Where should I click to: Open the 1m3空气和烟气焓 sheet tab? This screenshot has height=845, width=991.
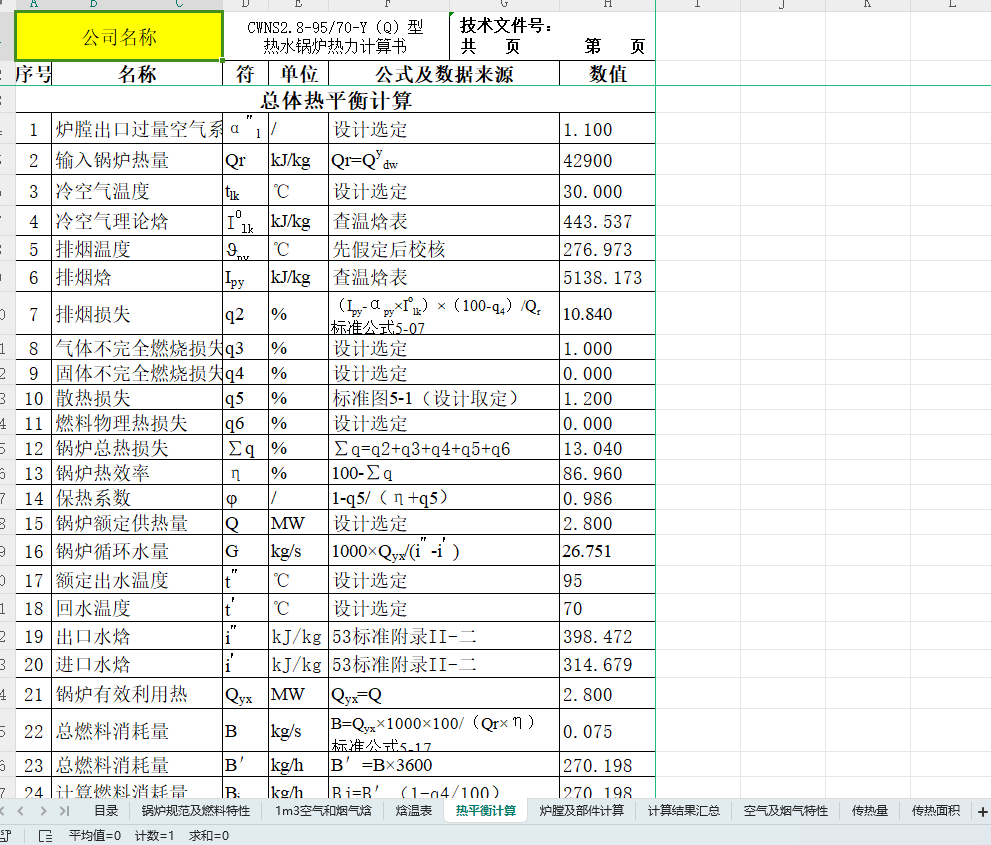tap(323, 811)
